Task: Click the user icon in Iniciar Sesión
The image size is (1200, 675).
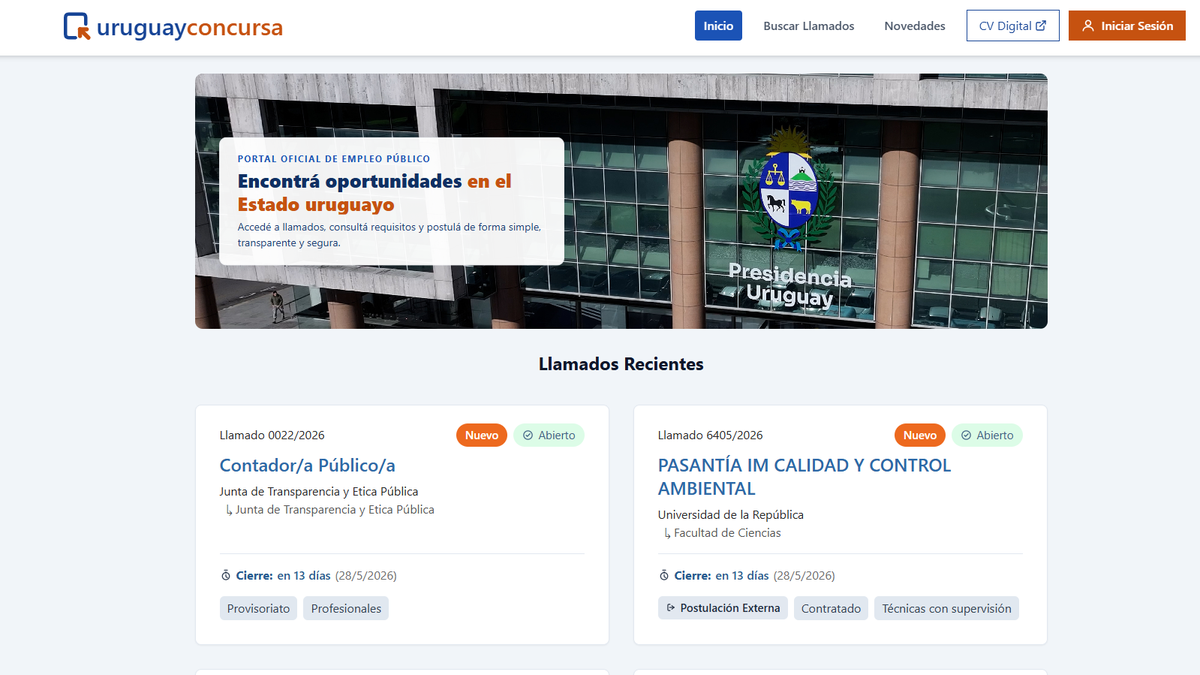Action: tap(1088, 26)
